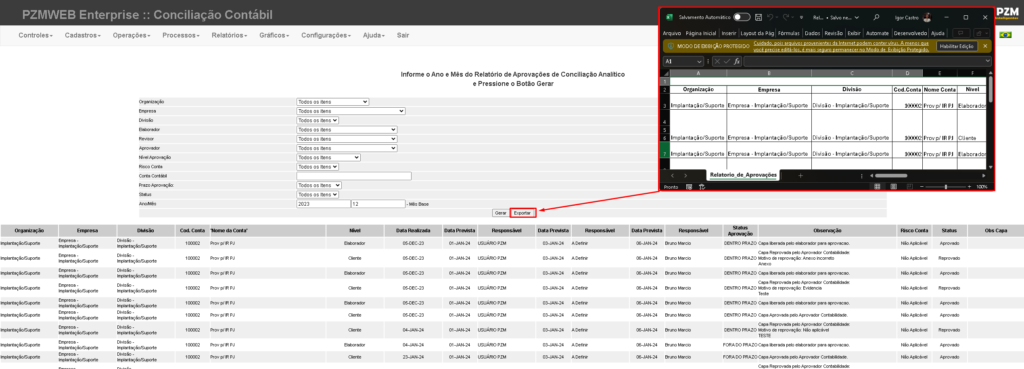1024x369 pixels.
Task: Click the year field showing 2023
Action: coord(323,204)
